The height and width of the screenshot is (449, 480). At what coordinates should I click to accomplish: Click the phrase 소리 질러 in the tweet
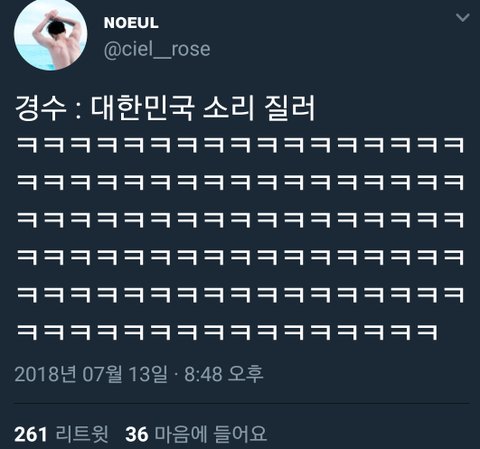tap(259, 108)
